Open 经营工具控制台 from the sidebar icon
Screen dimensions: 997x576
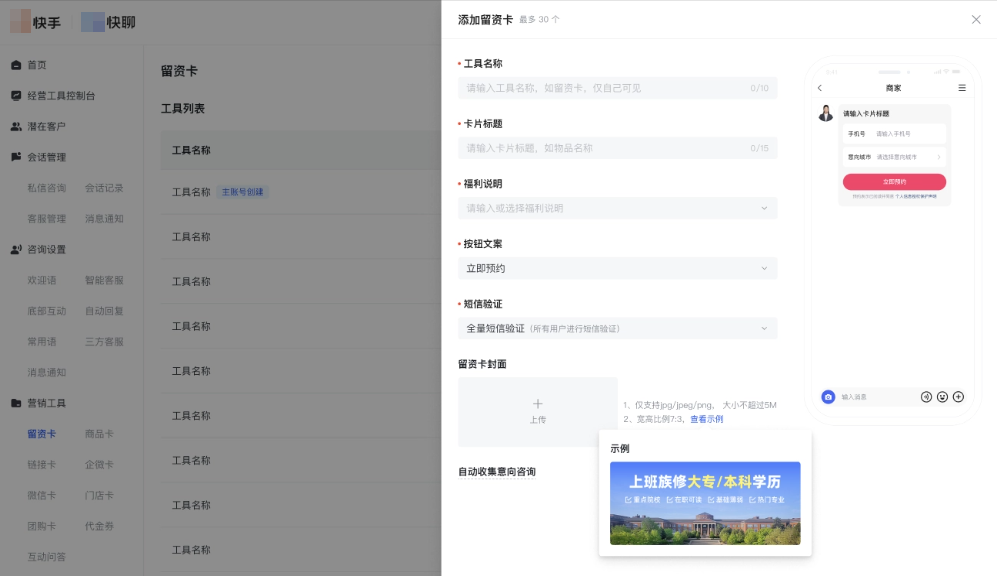coord(14,97)
